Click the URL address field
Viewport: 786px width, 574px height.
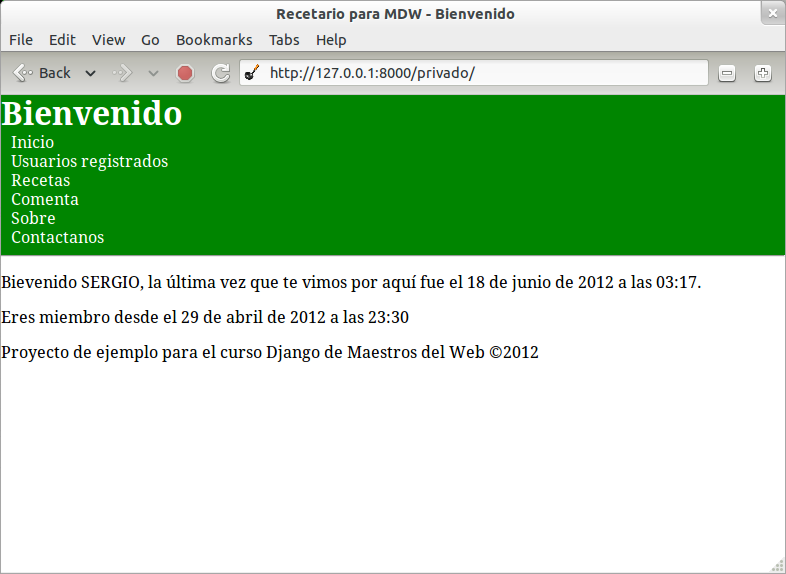[474, 73]
